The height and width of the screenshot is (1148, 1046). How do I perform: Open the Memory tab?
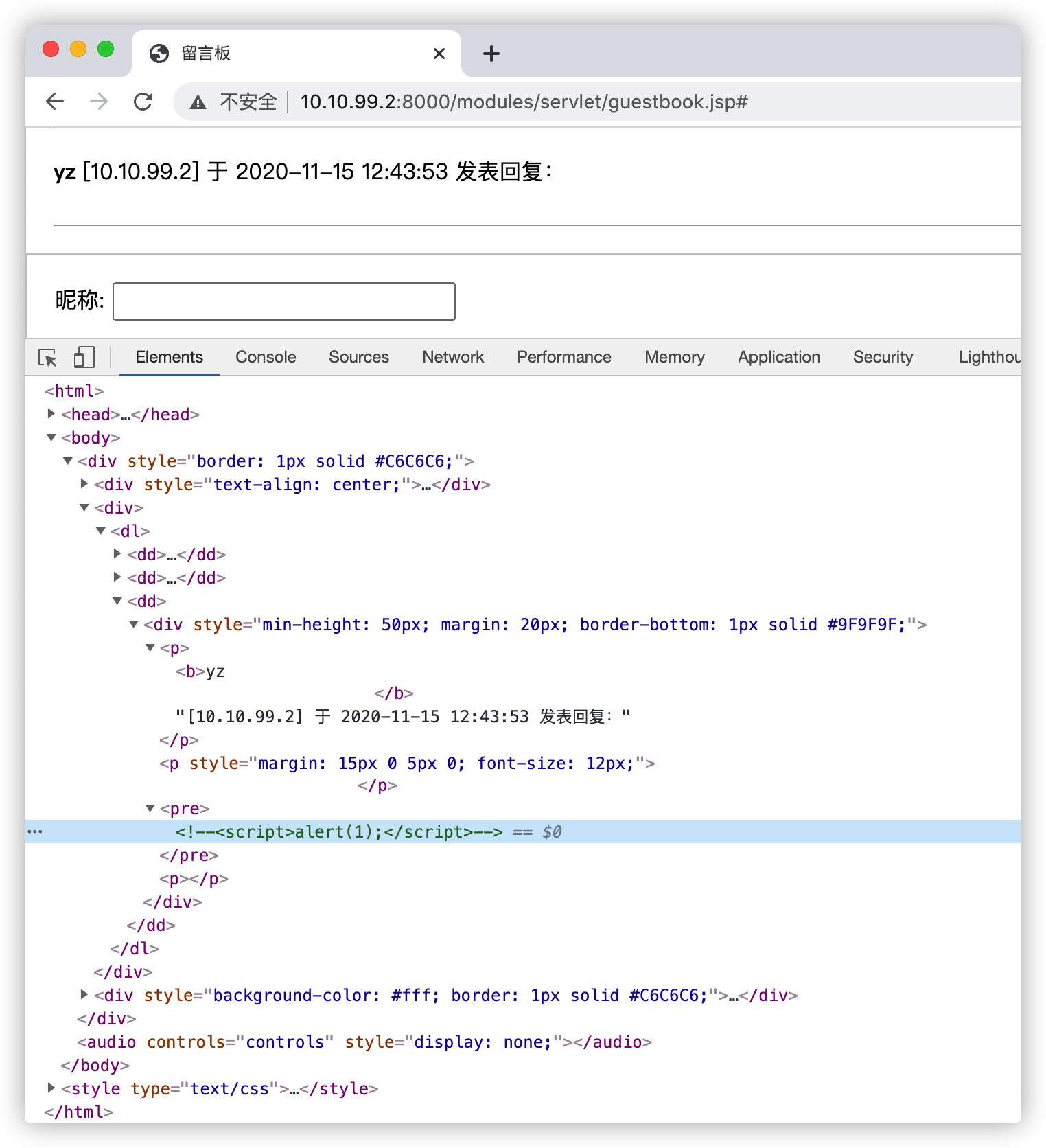pos(675,357)
